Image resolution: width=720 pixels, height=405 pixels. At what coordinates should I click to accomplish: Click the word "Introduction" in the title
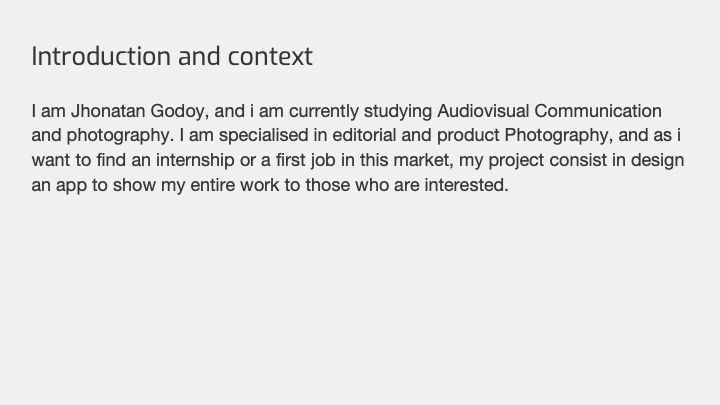(101, 56)
